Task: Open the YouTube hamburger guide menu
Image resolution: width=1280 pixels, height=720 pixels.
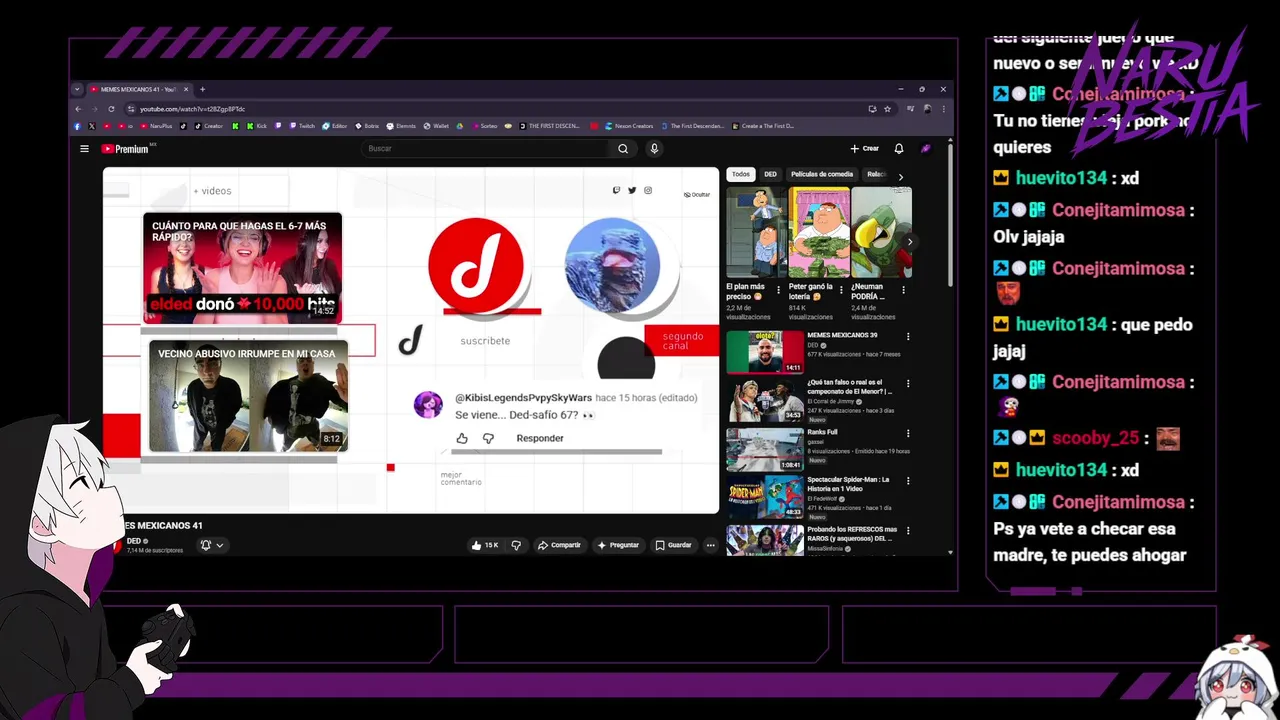Action: pyautogui.click(x=84, y=149)
